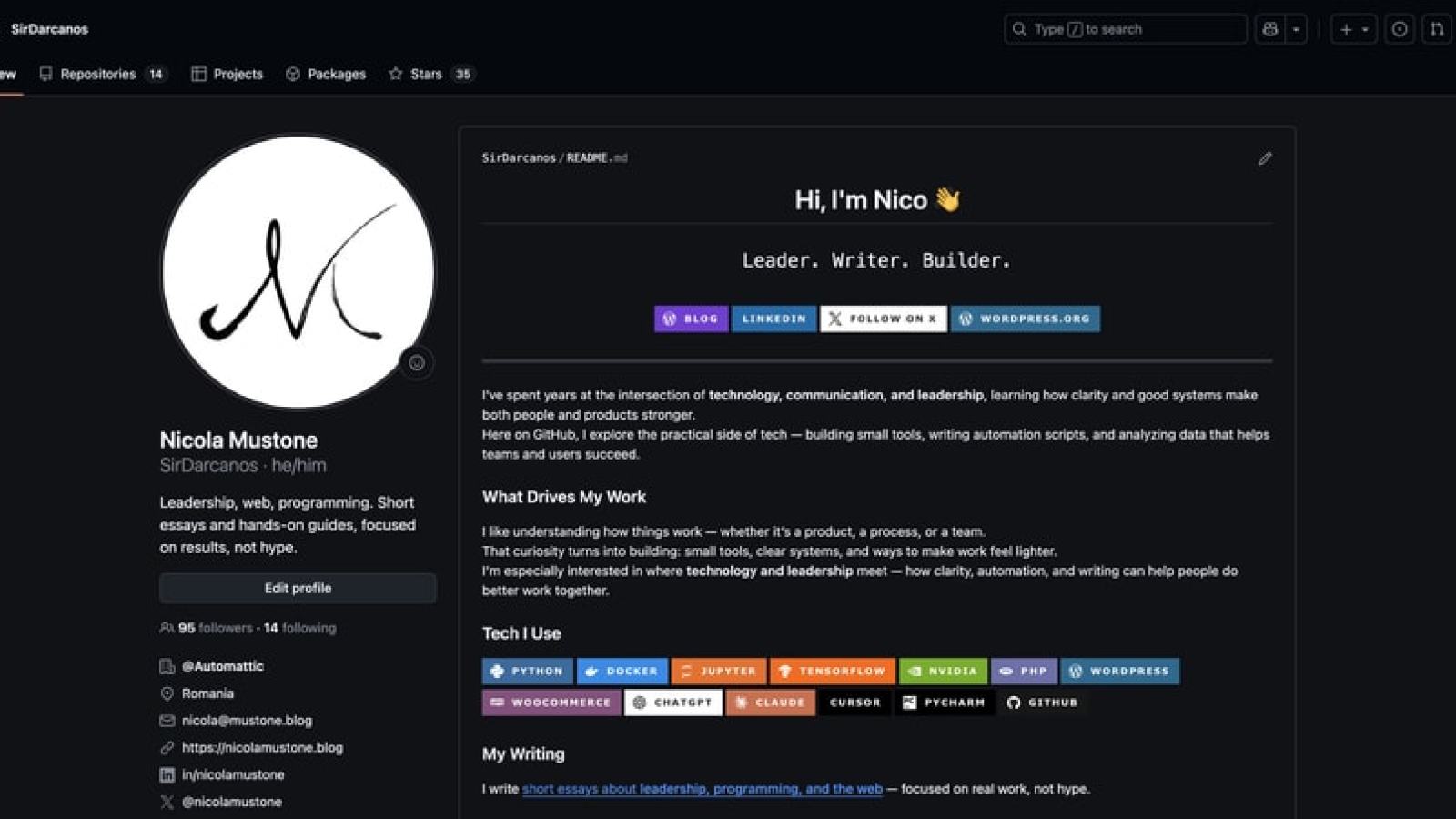Open the Pull requests icon in header
This screenshot has height=819, width=1456.
click(1436, 29)
